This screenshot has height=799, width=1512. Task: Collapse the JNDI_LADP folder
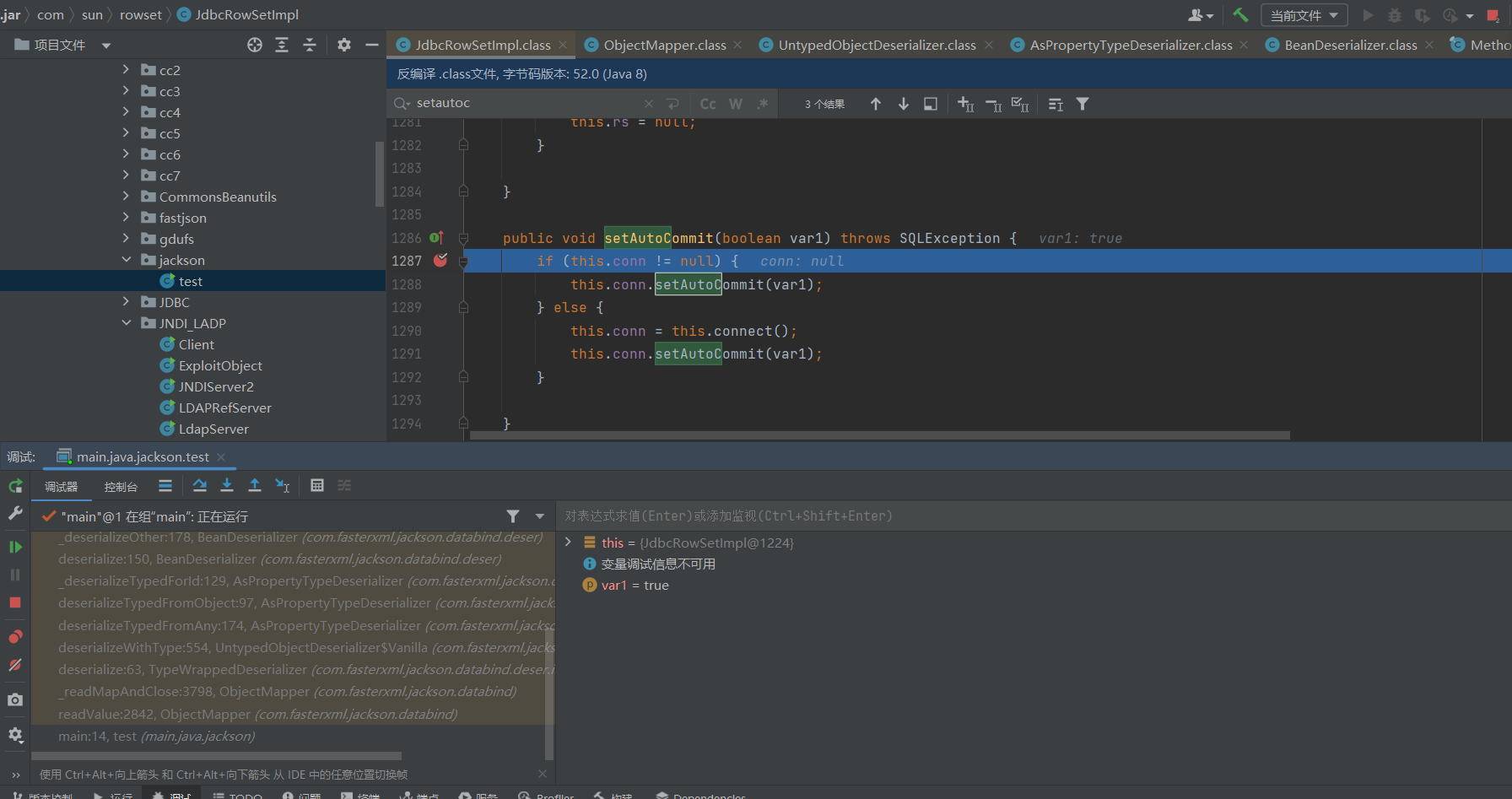click(x=126, y=323)
